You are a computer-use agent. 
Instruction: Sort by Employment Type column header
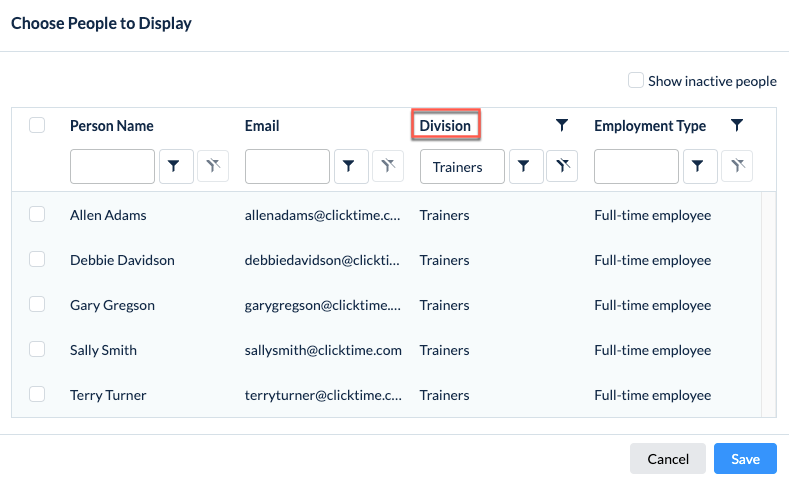coord(650,126)
